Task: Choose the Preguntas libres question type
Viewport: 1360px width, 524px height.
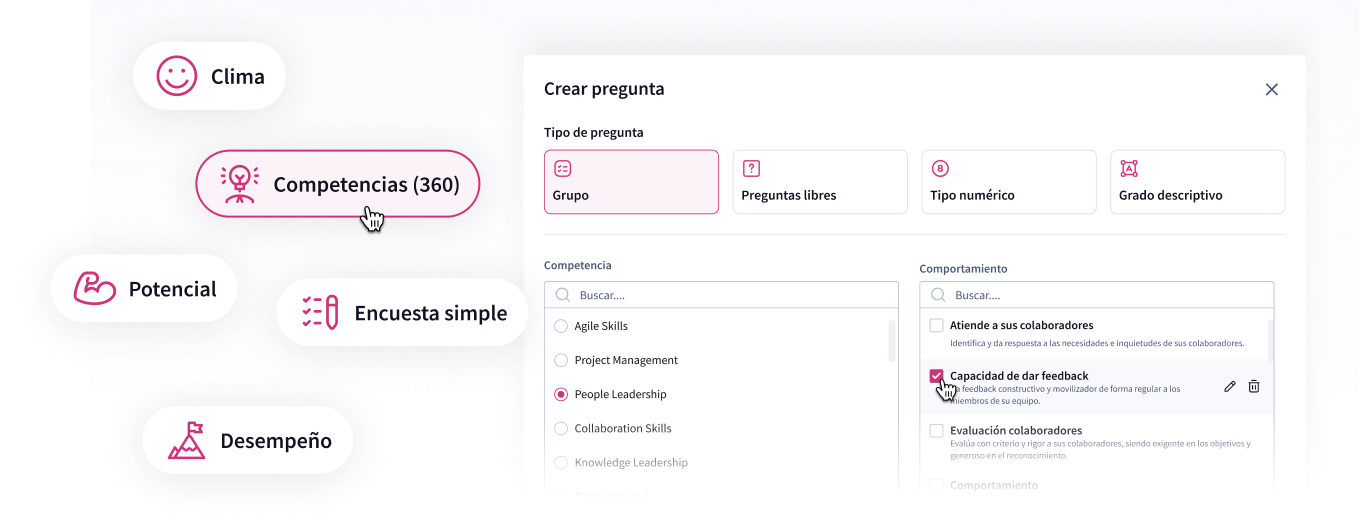Action: coord(820,182)
